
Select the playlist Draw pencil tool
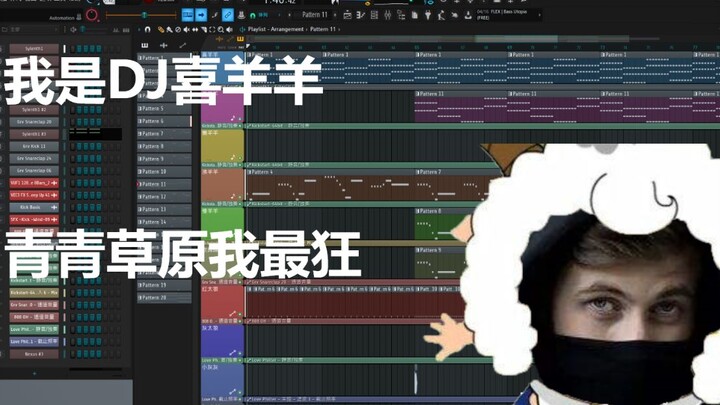tap(161, 29)
